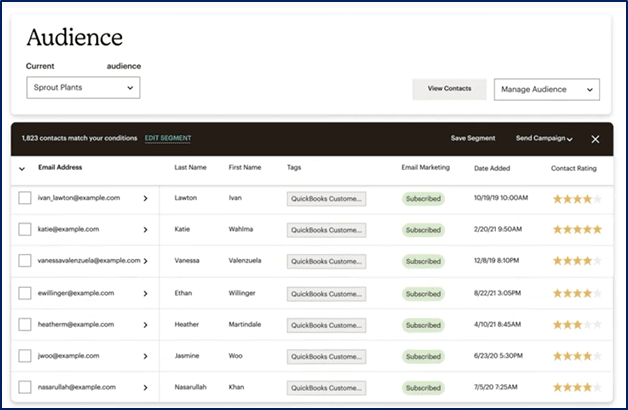
Task: Click star rating for Ivan Lawton
Action: tap(577, 198)
